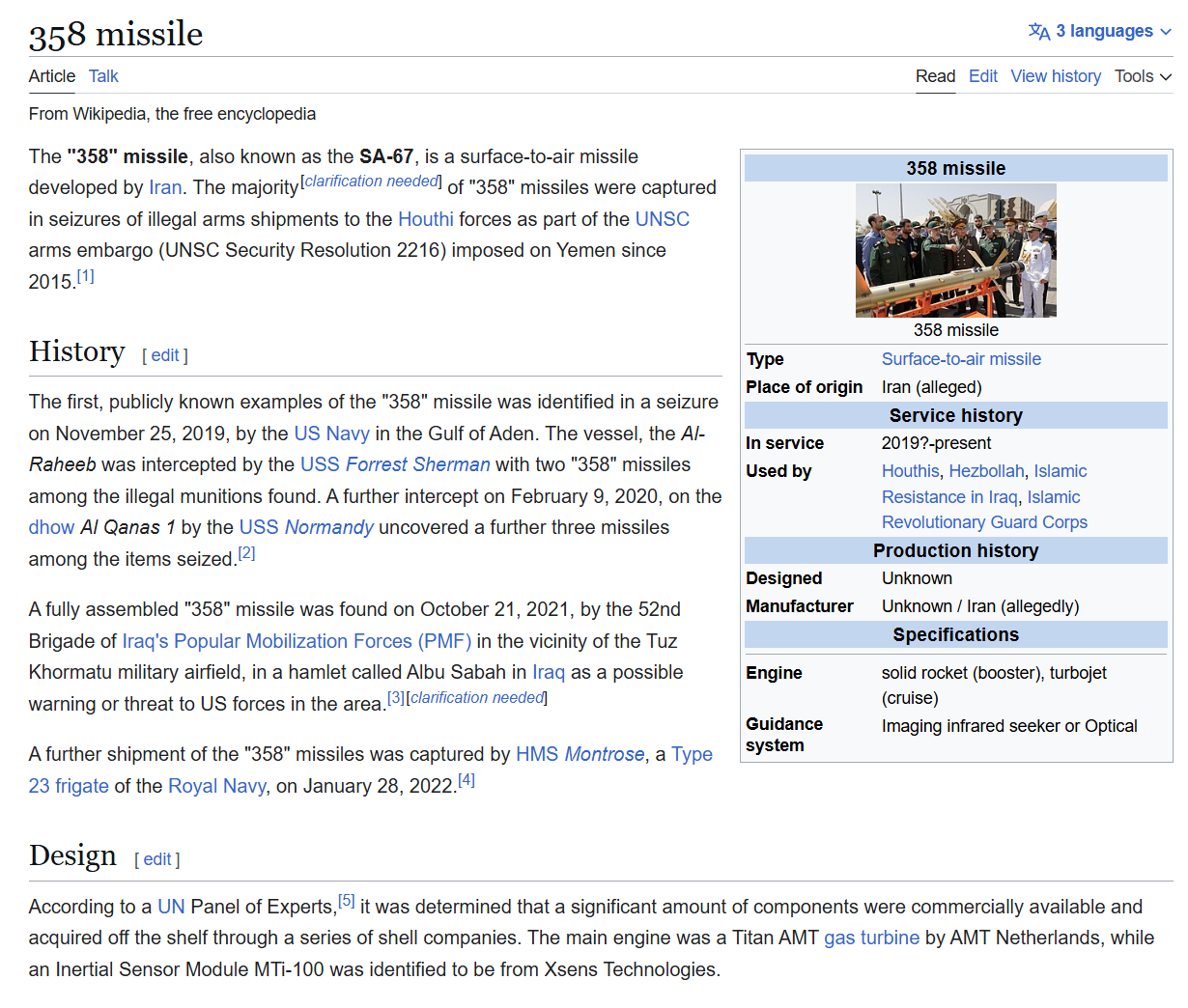Click the translate languages icon
Viewport: 1188px width, 1008px height.
(1039, 31)
